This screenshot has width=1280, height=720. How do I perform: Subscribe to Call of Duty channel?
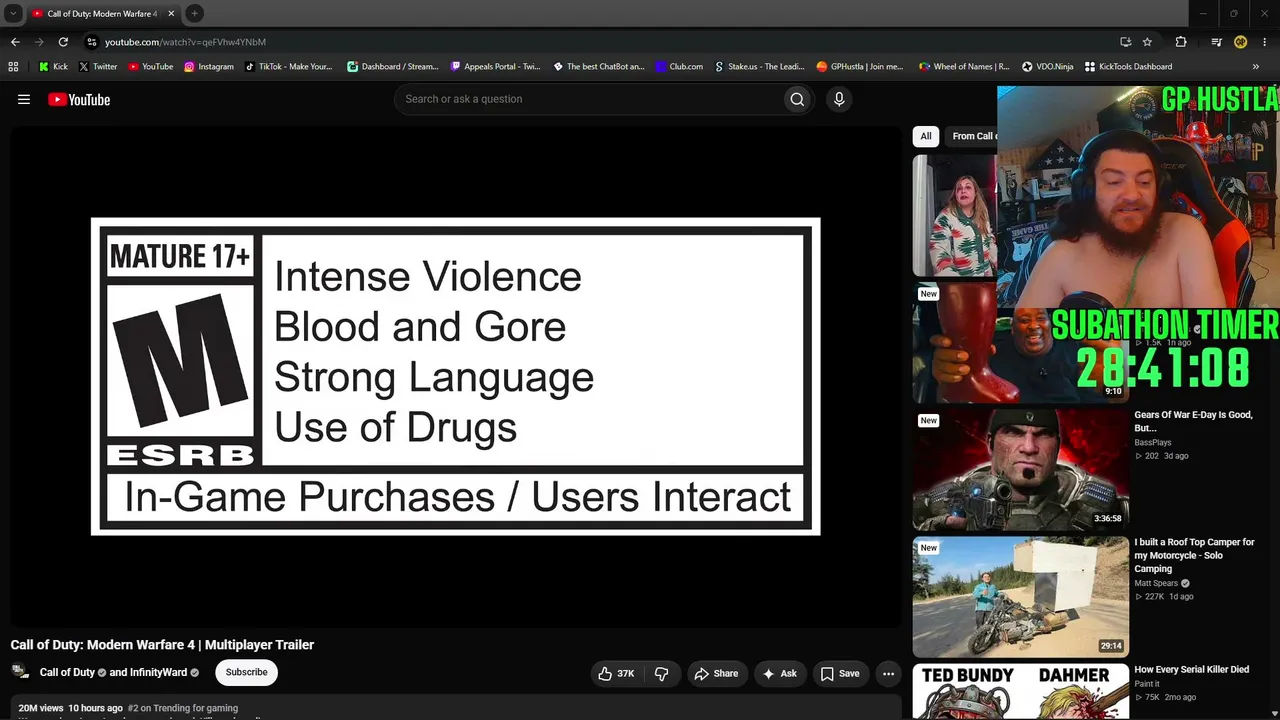coord(246,672)
